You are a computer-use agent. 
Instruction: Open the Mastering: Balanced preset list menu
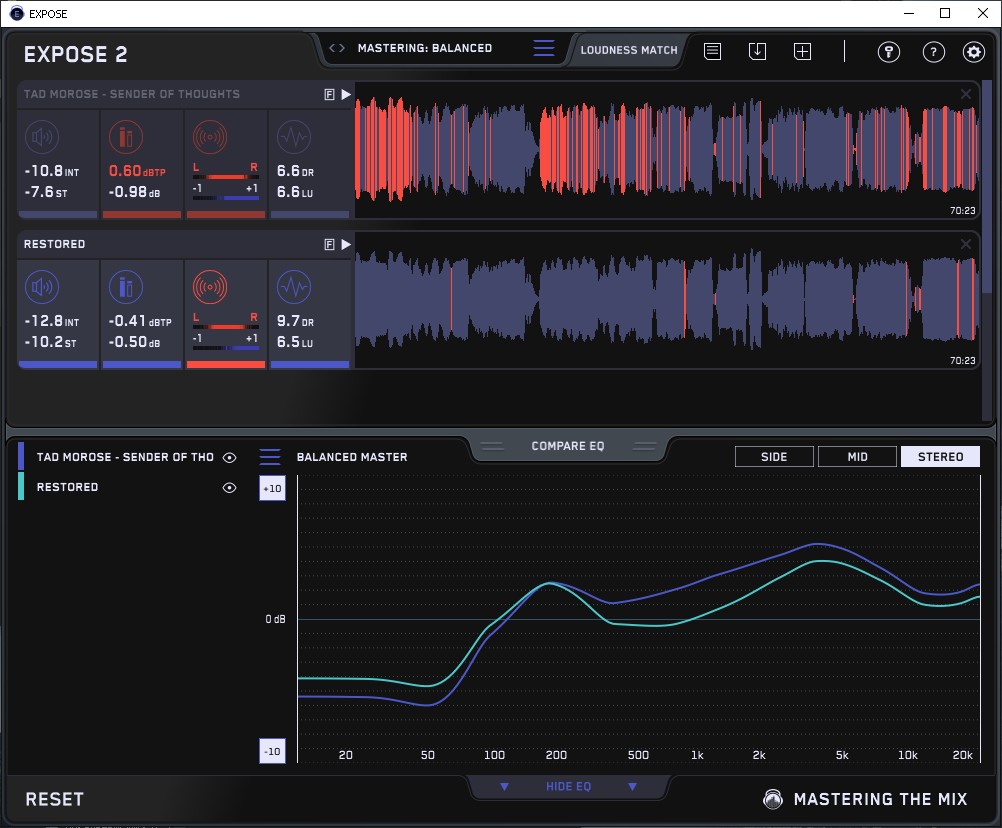click(x=543, y=48)
